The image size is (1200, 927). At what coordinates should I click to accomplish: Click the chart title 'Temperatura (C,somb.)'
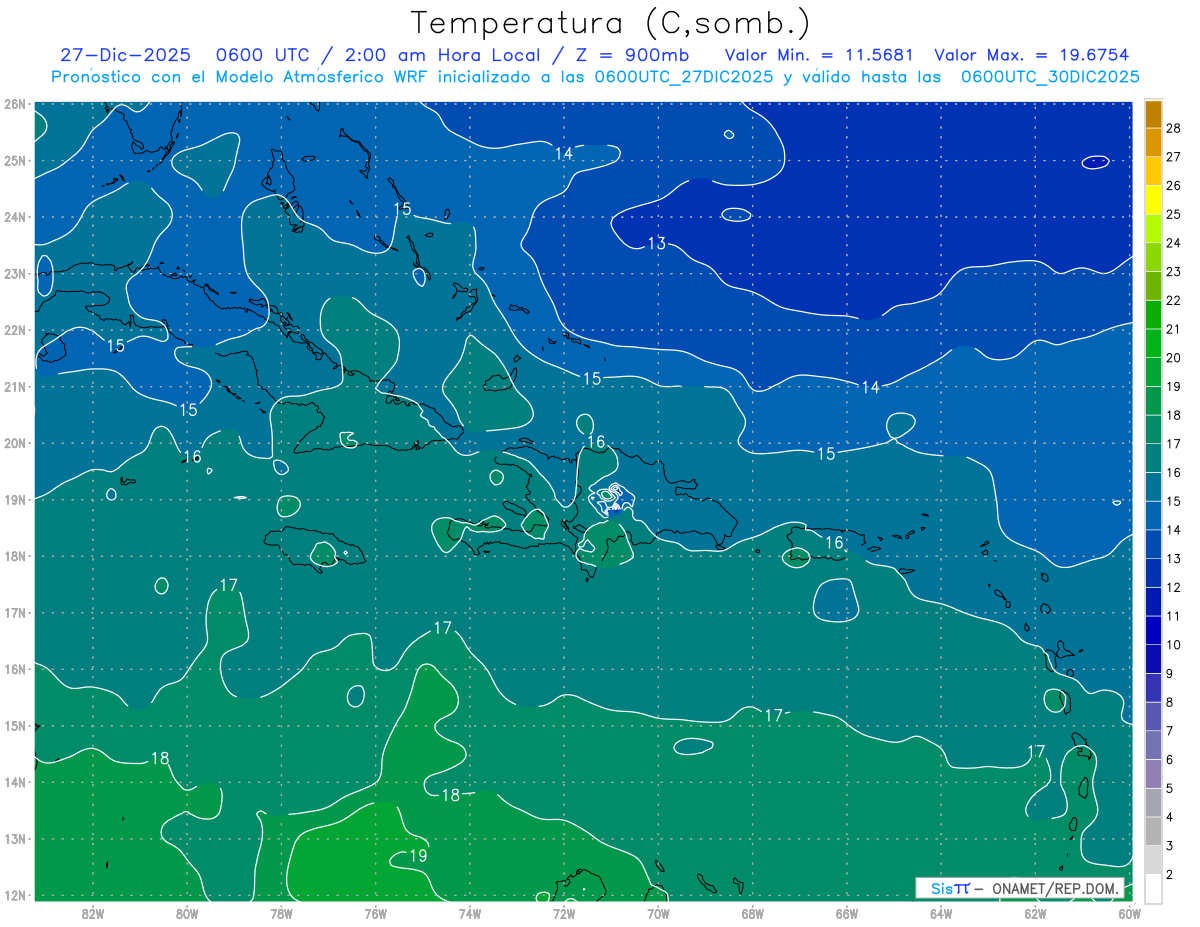[611, 23]
